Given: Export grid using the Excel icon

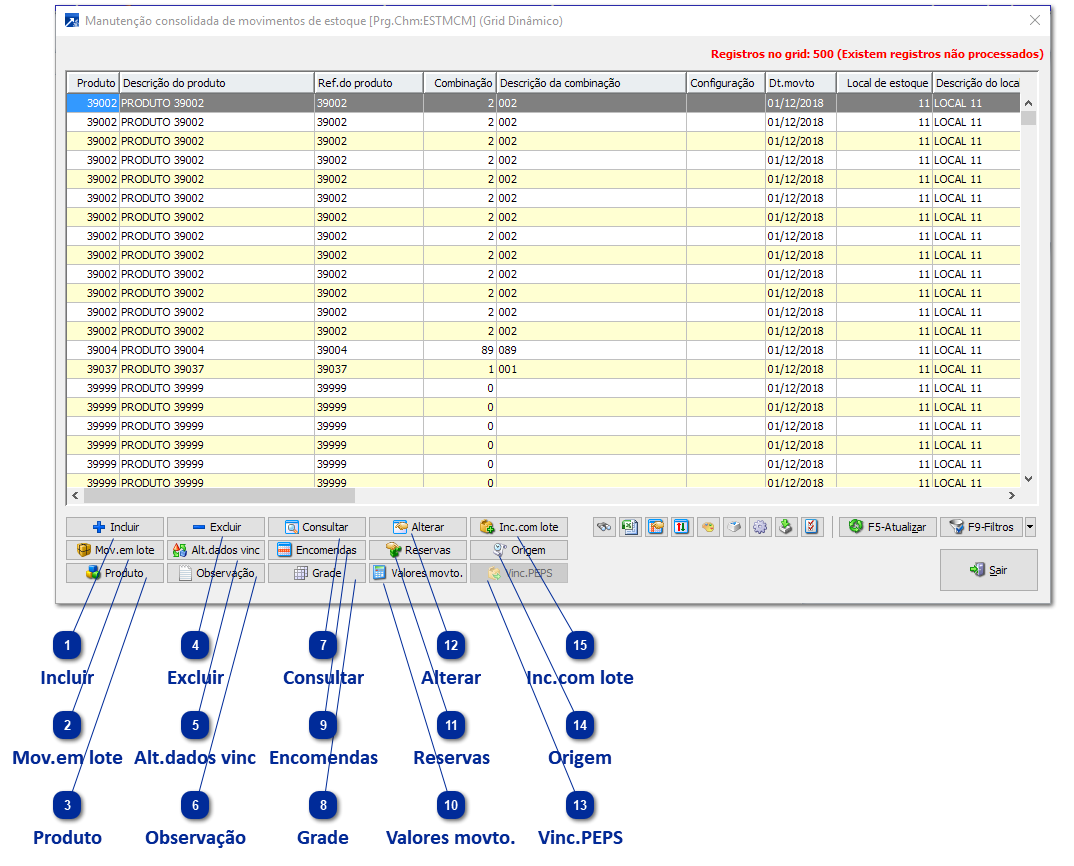Looking at the screenshot, I should click(630, 527).
